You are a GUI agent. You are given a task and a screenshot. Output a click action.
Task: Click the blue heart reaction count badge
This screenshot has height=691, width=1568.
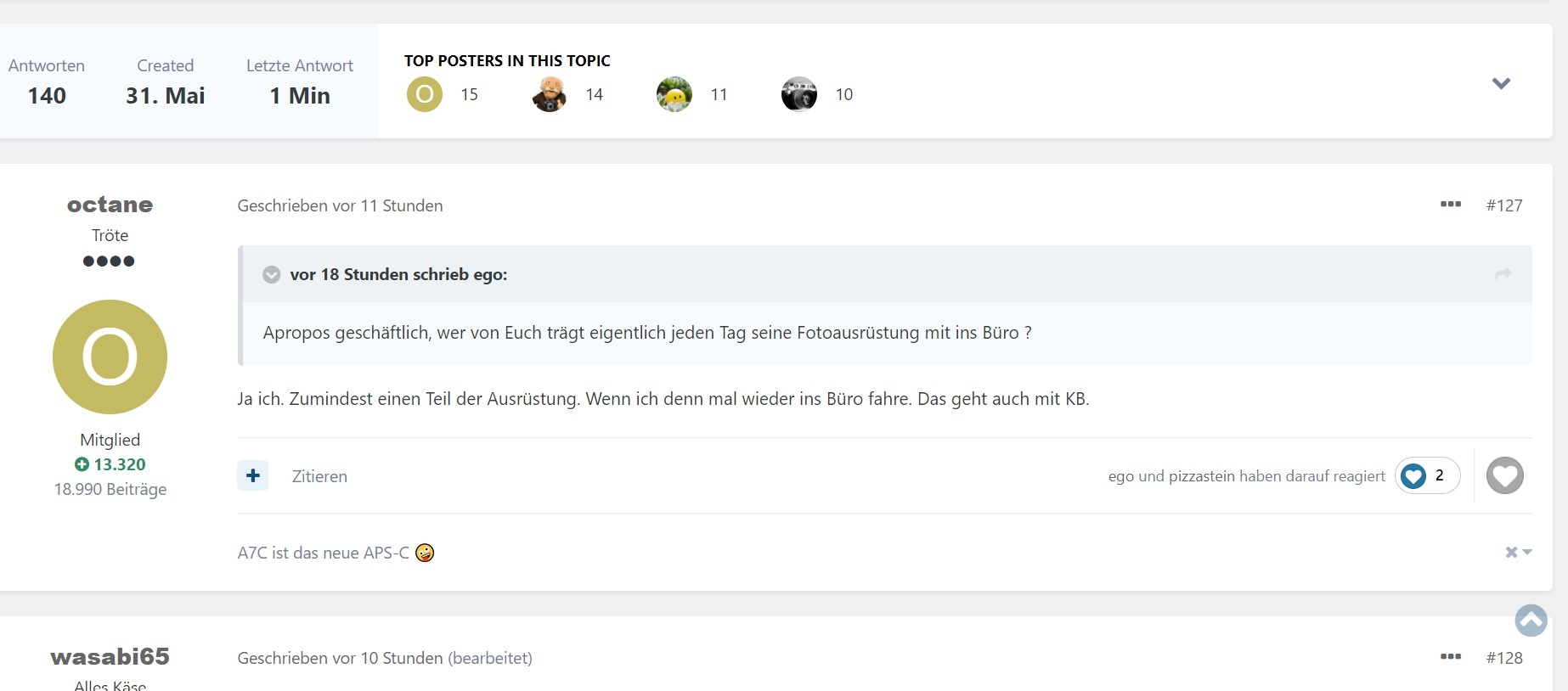point(1426,475)
